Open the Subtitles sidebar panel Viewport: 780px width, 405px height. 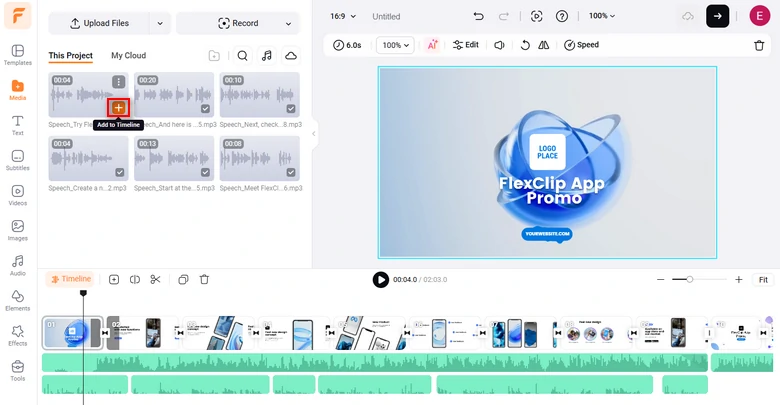(17, 160)
